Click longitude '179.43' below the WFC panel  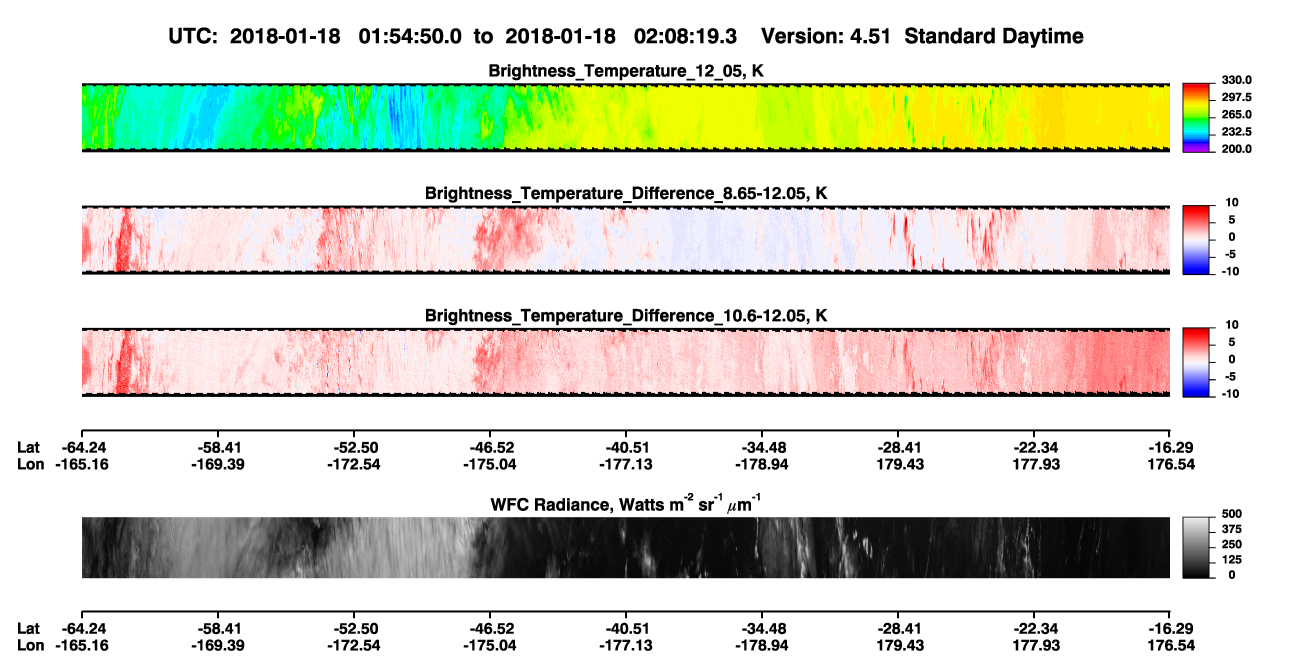click(899, 646)
